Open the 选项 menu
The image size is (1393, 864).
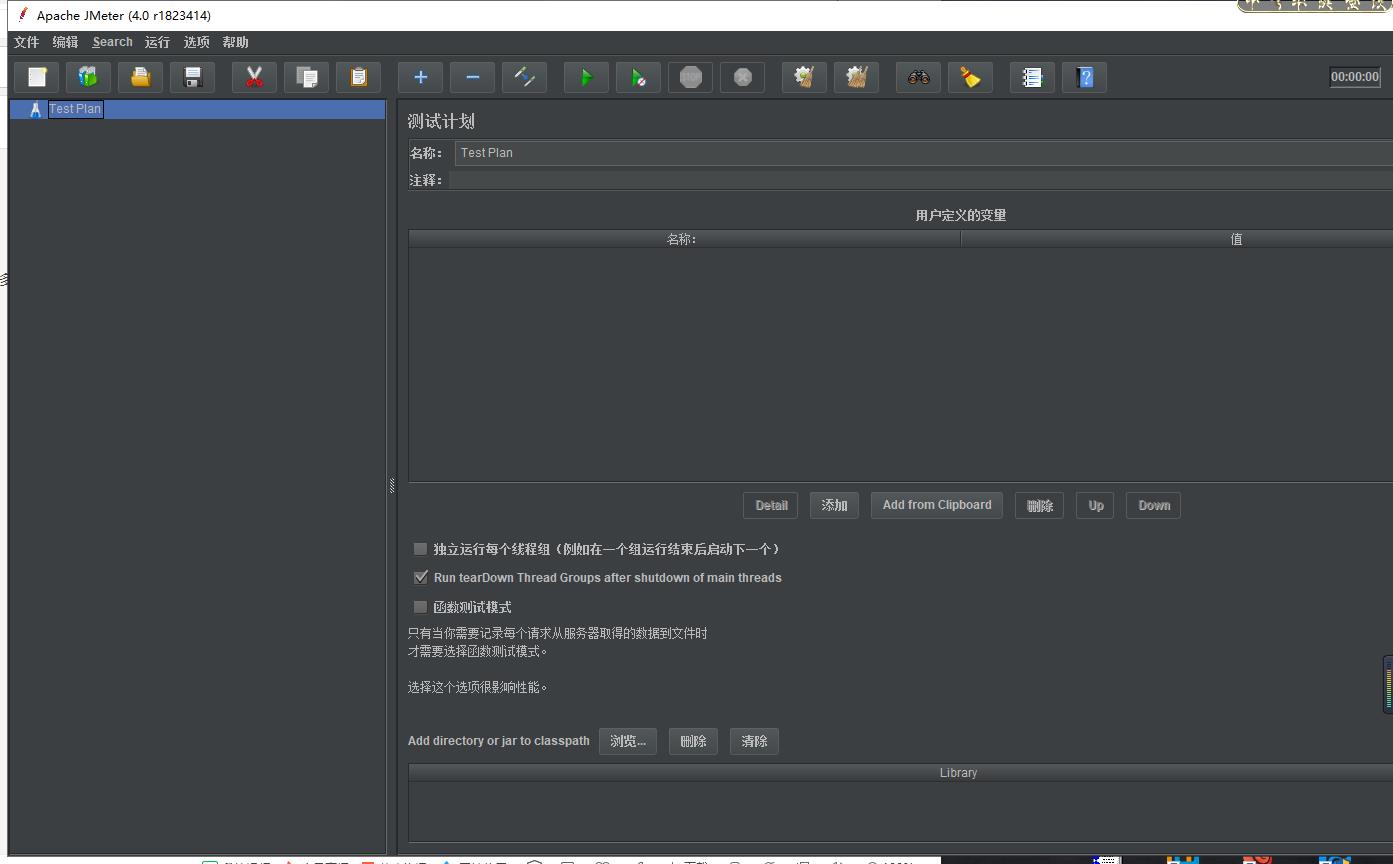pos(196,42)
